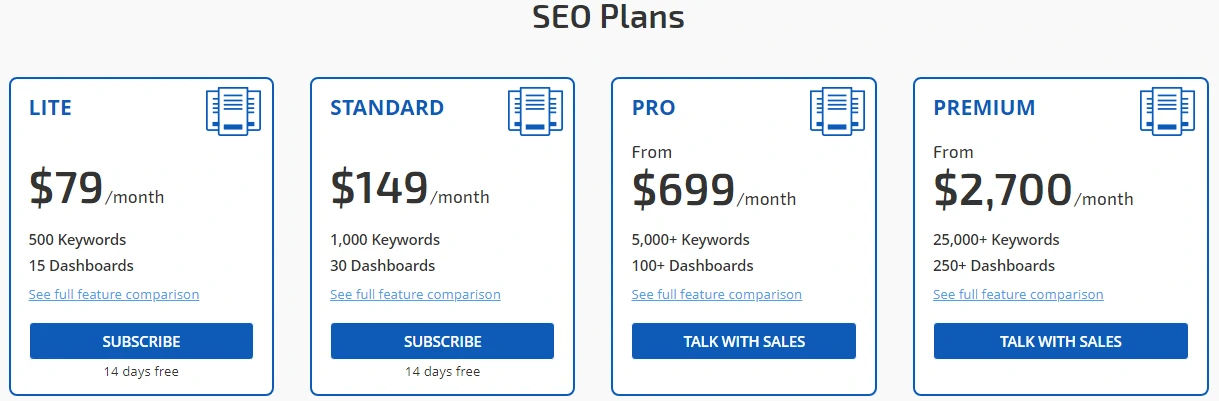The width and height of the screenshot is (1219, 401).
Task: Select the PRO plan title
Action: (x=653, y=108)
